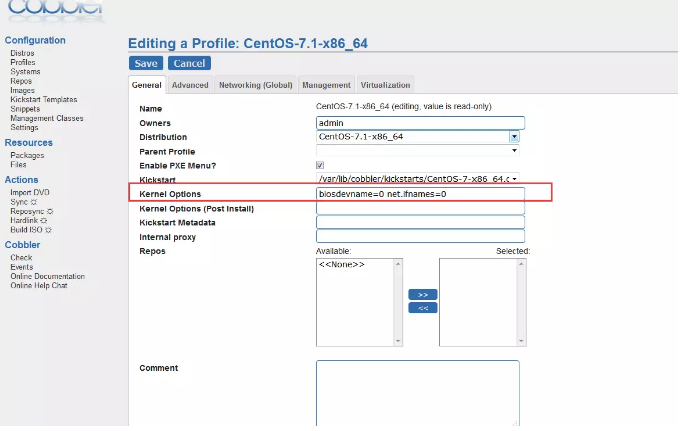Open the Distribution dropdown

pyautogui.click(x=514, y=137)
